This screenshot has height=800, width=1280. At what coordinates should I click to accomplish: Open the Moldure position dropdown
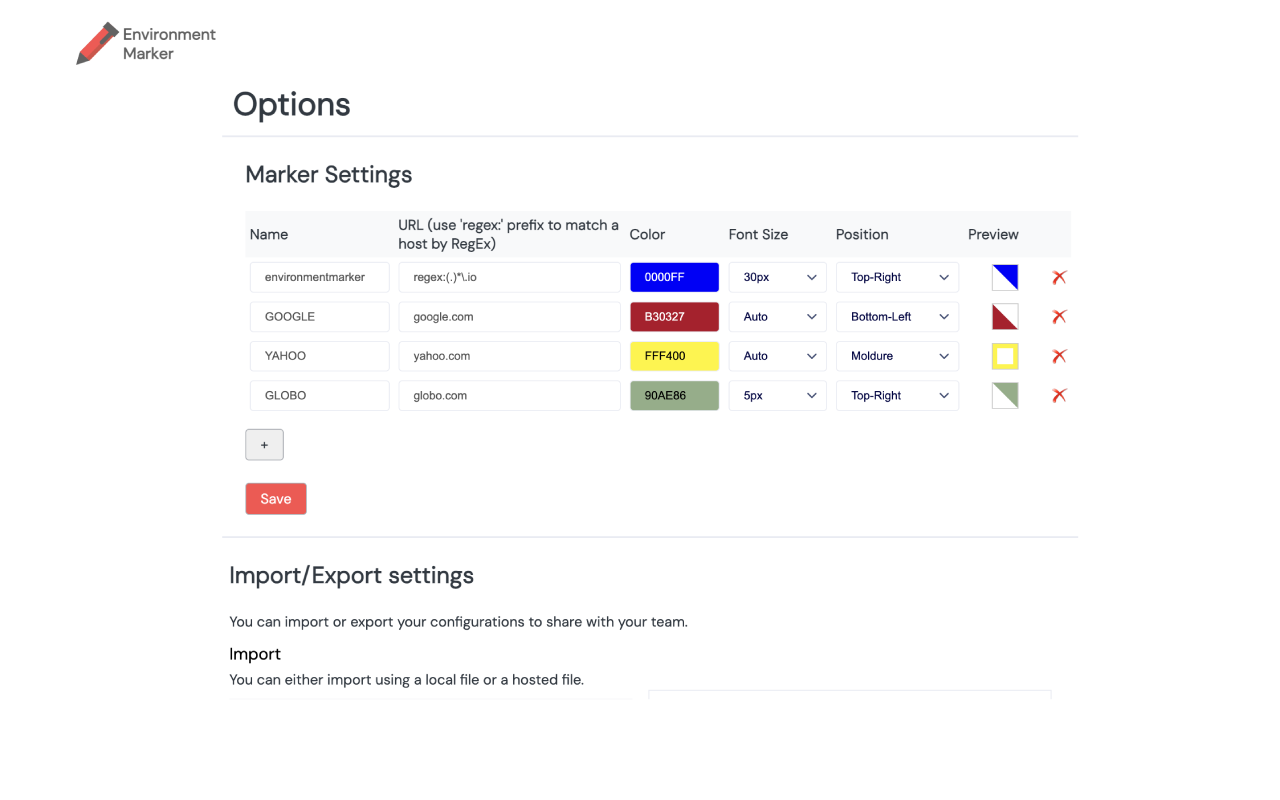coord(897,356)
